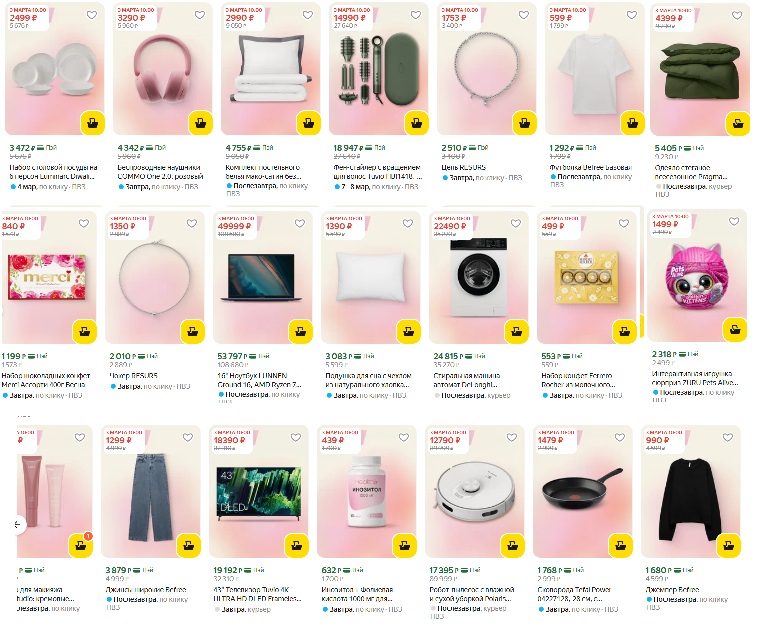Toggle favorite heart on black sweater
This screenshot has height=642, width=768.
click(728, 437)
